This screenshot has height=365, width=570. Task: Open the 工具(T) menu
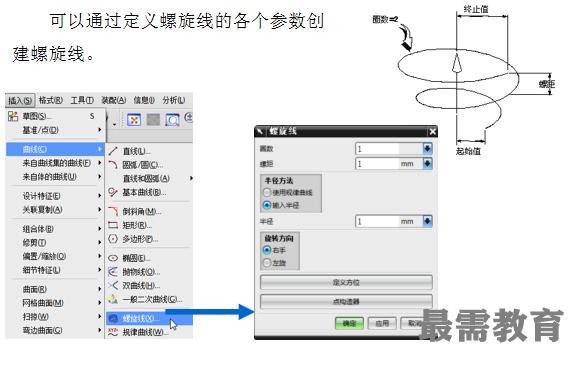point(82,100)
